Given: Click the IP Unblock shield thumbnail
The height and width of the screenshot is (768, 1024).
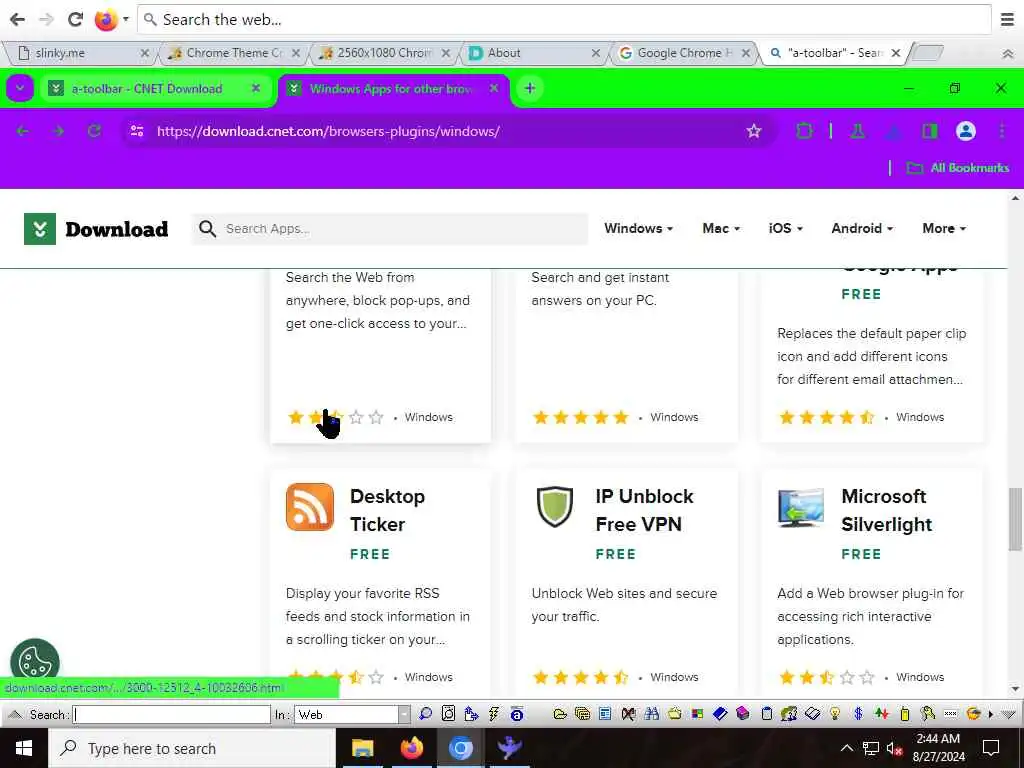Looking at the screenshot, I should pyautogui.click(x=554, y=507).
